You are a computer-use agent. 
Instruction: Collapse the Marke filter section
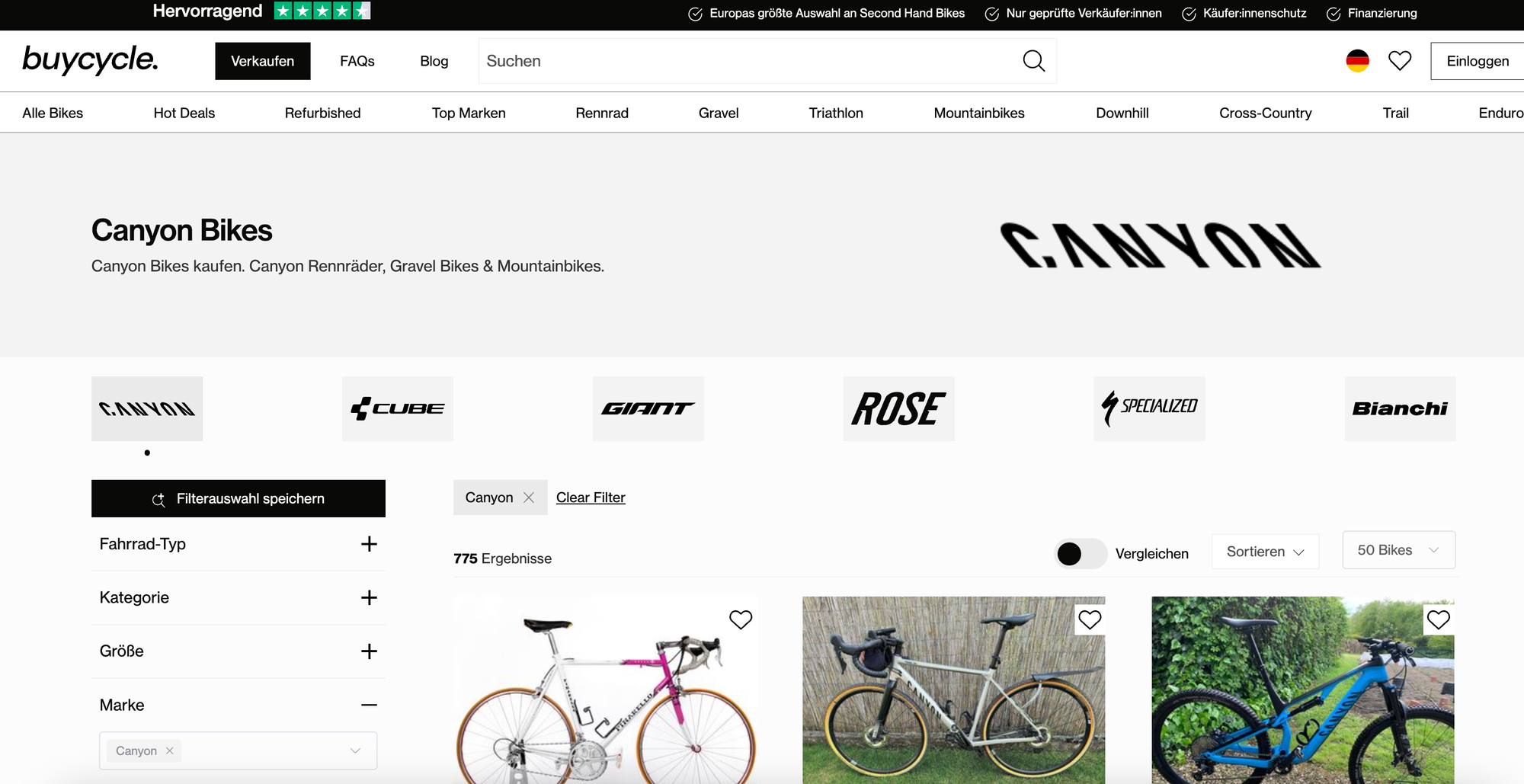239,705
